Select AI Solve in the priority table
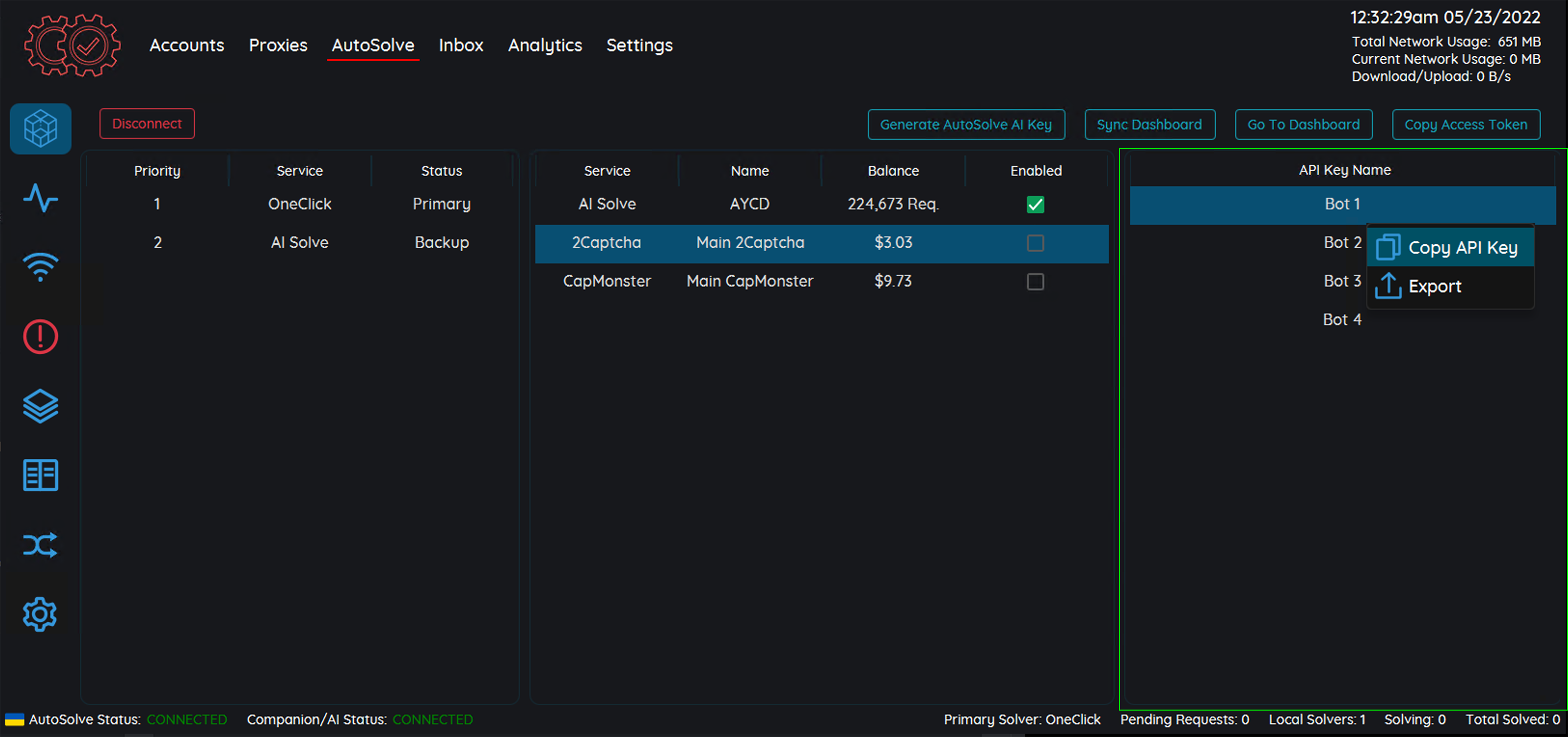This screenshot has width=1568, height=737. tap(299, 242)
